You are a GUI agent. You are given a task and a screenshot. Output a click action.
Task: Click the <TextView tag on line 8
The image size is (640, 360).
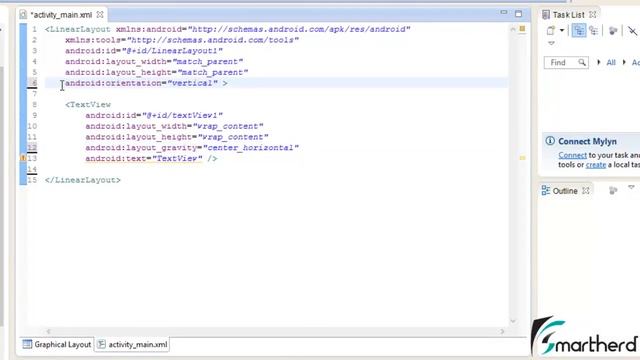click(88, 104)
